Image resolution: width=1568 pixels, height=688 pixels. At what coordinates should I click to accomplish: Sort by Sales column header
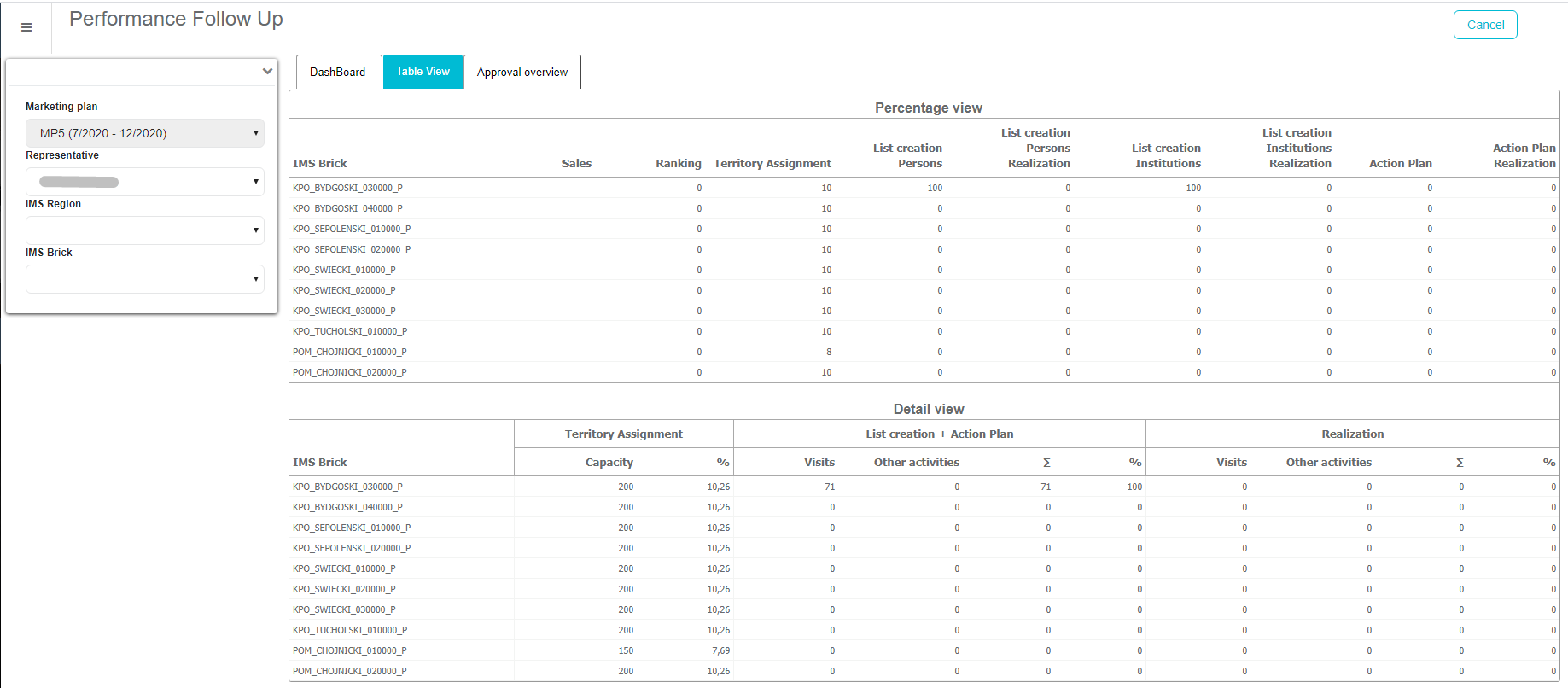click(576, 164)
